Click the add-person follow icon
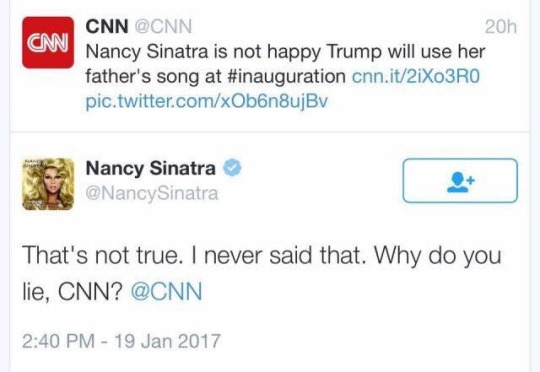540x372 pixels. 460,182
